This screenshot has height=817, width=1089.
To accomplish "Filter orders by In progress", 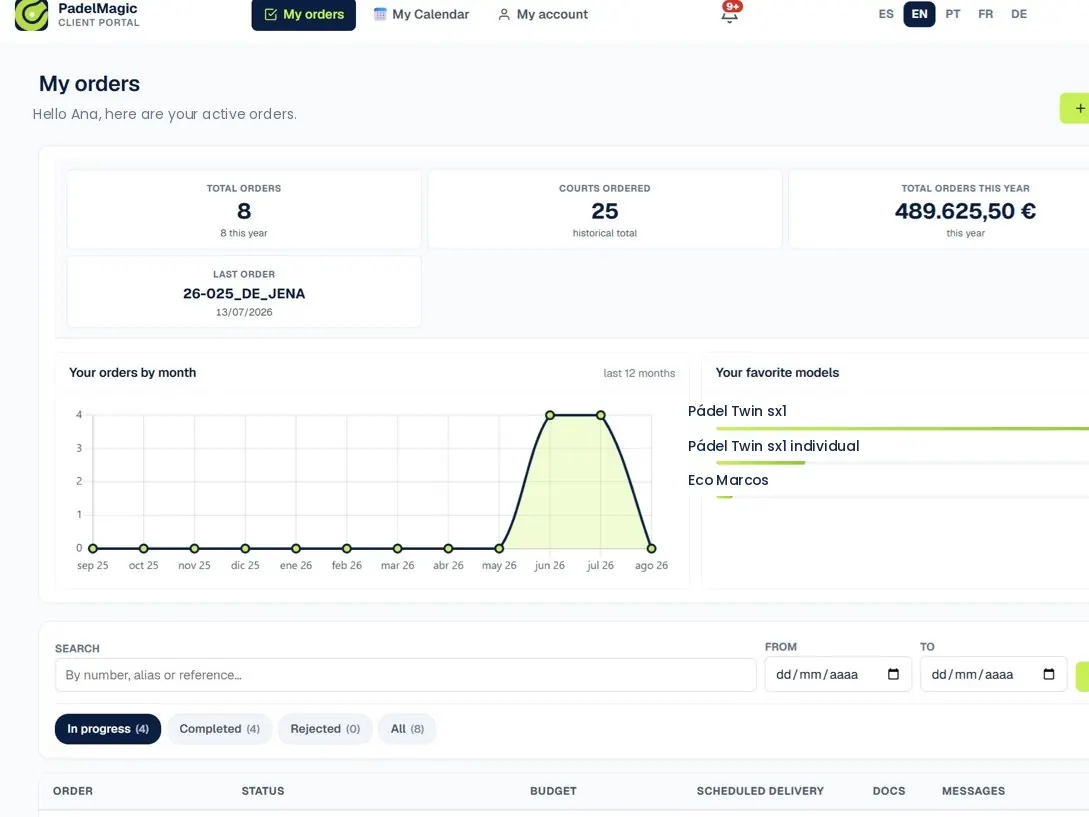I will tap(108, 729).
